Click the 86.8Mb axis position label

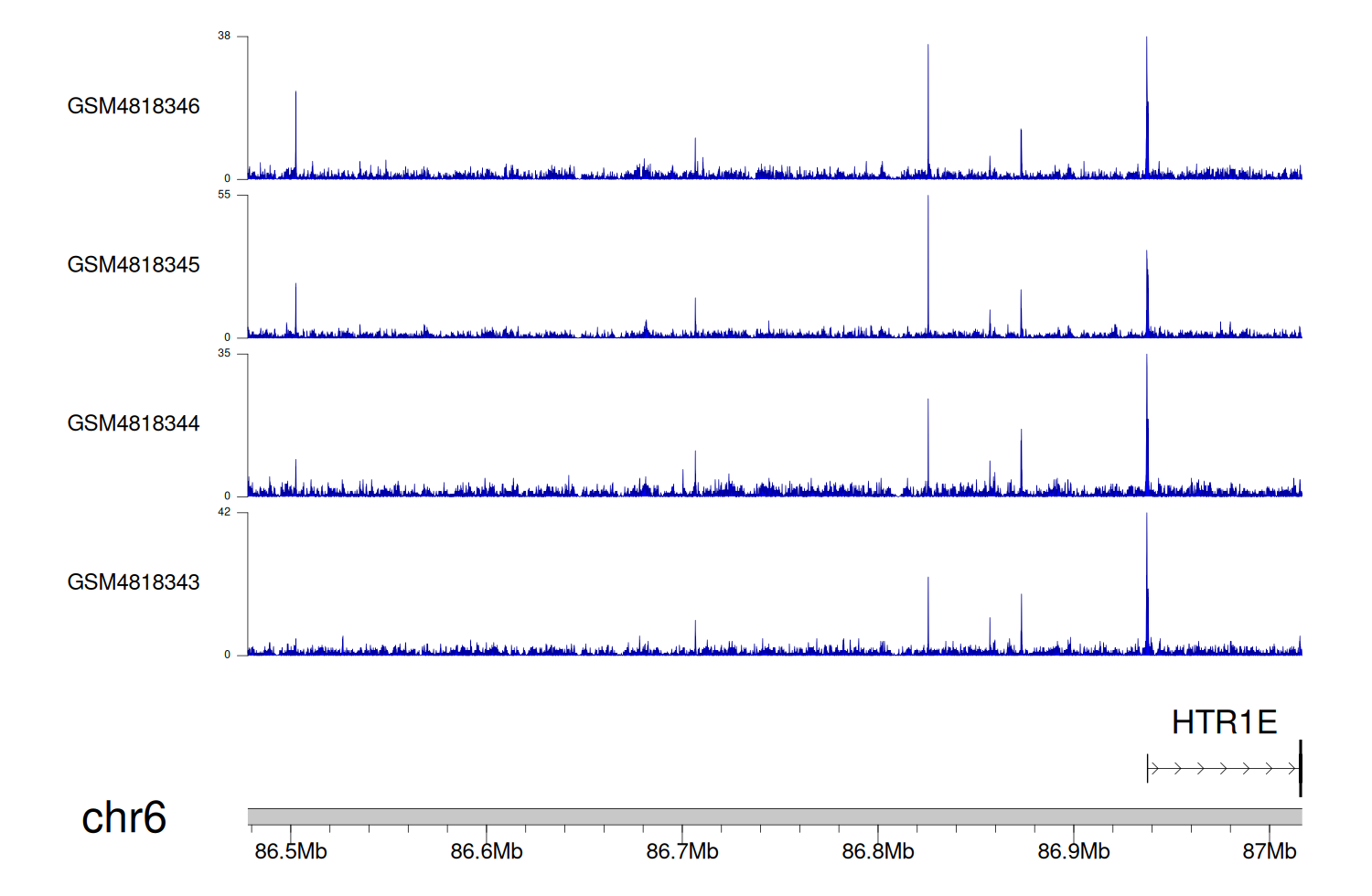pyautogui.click(x=878, y=852)
